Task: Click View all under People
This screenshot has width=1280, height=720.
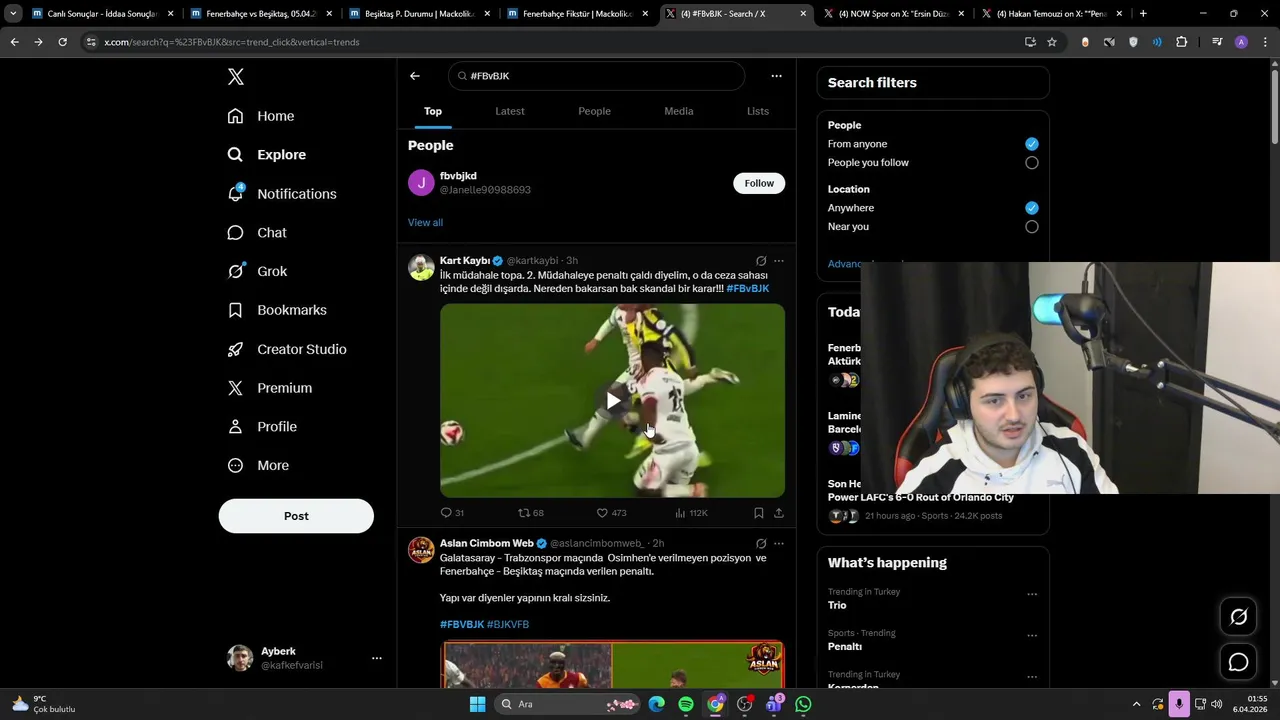Action: 425,222
